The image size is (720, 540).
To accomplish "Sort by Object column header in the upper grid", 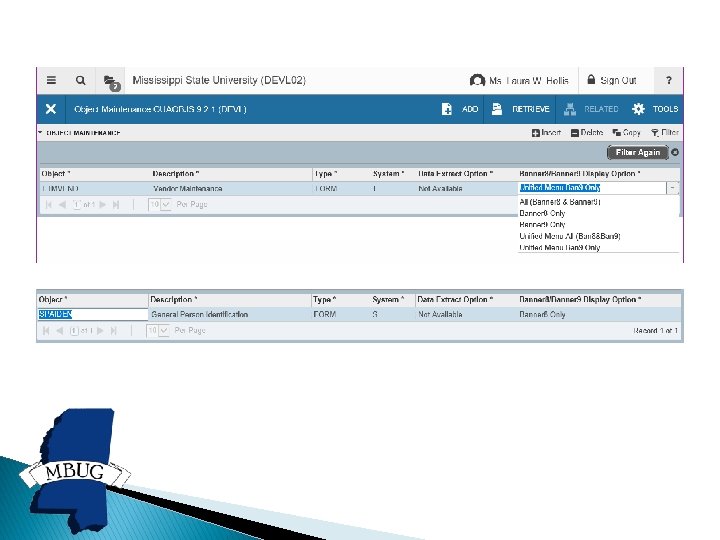I will tap(56, 174).
